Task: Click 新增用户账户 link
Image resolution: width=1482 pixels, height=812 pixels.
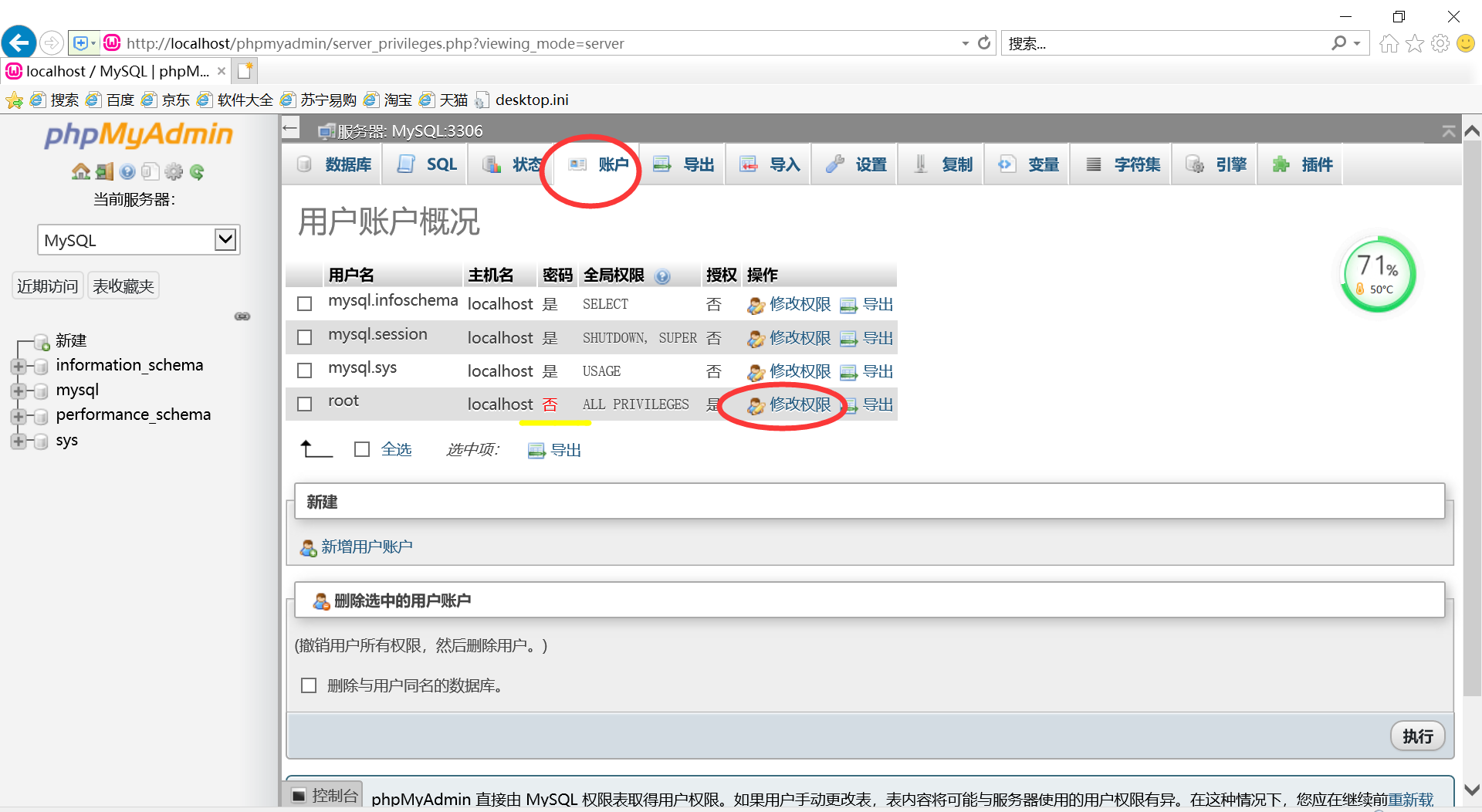Action: [x=367, y=547]
